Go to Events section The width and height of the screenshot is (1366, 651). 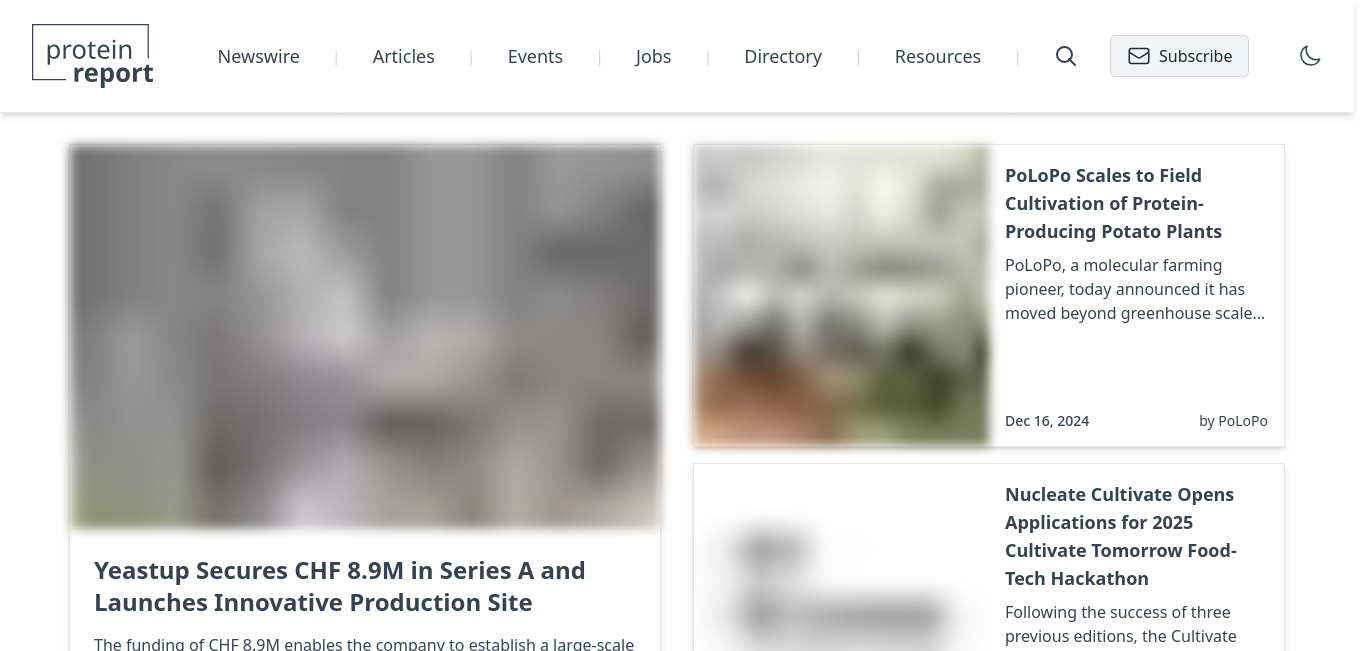(x=535, y=57)
